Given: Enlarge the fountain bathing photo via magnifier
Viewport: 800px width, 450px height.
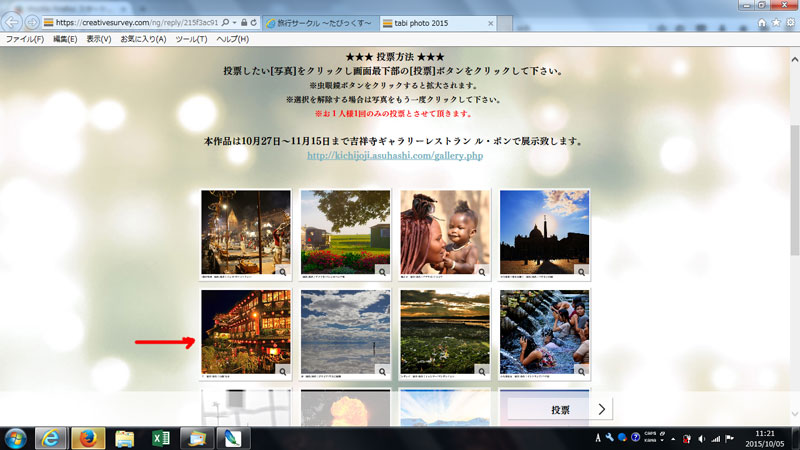Looking at the screenshot, I should point(581,371).
